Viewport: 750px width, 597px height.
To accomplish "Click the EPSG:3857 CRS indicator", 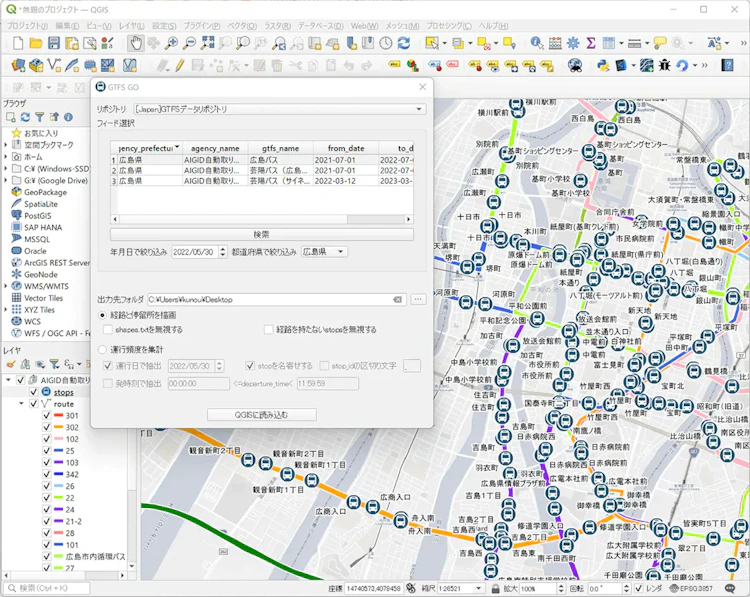I will [692, 588].
